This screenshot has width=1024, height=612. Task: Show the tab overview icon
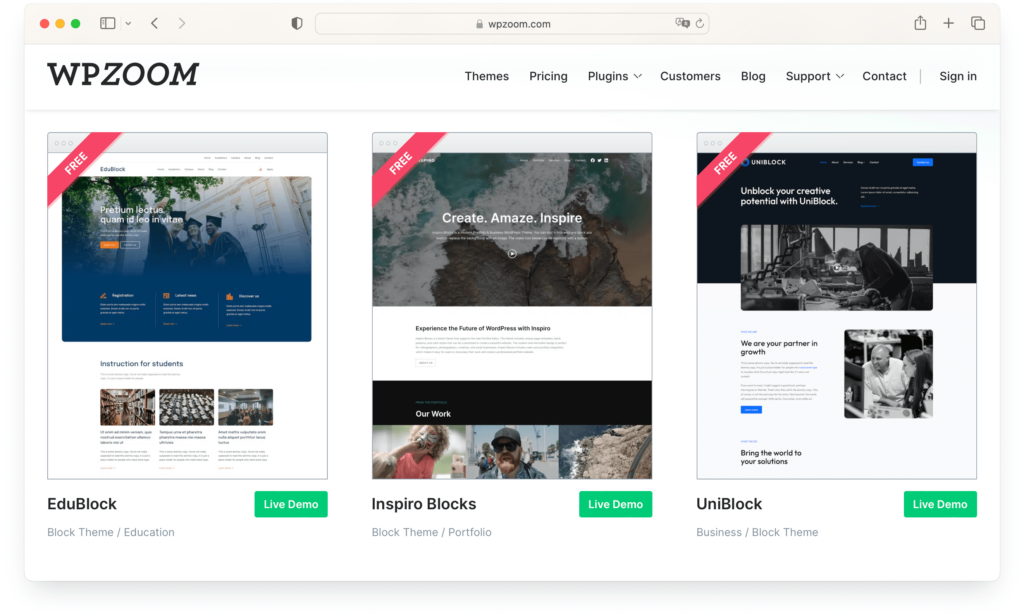(x=978, y=24)
